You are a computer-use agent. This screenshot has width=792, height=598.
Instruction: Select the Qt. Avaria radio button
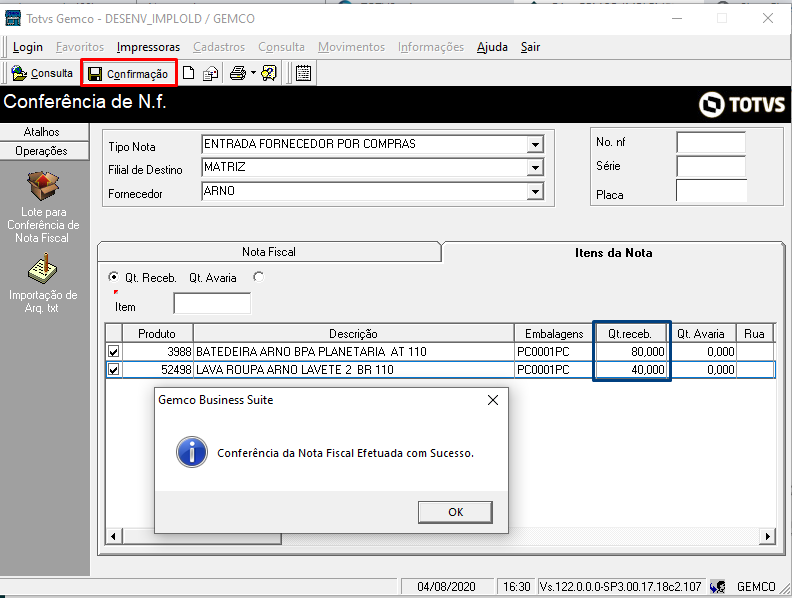pyautogui.click(x=259, y=277)
